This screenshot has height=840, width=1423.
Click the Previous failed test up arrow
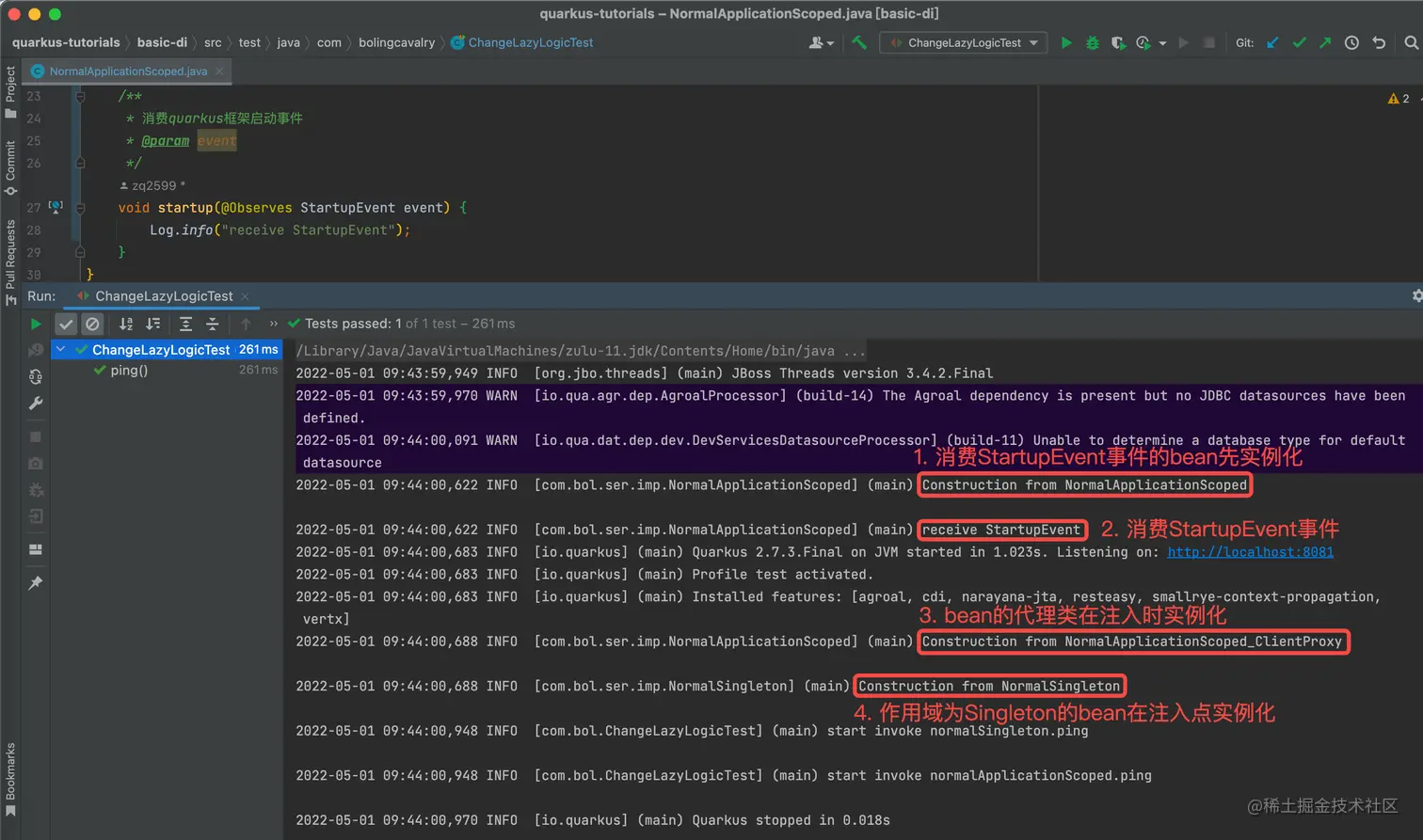coord(247,324)
